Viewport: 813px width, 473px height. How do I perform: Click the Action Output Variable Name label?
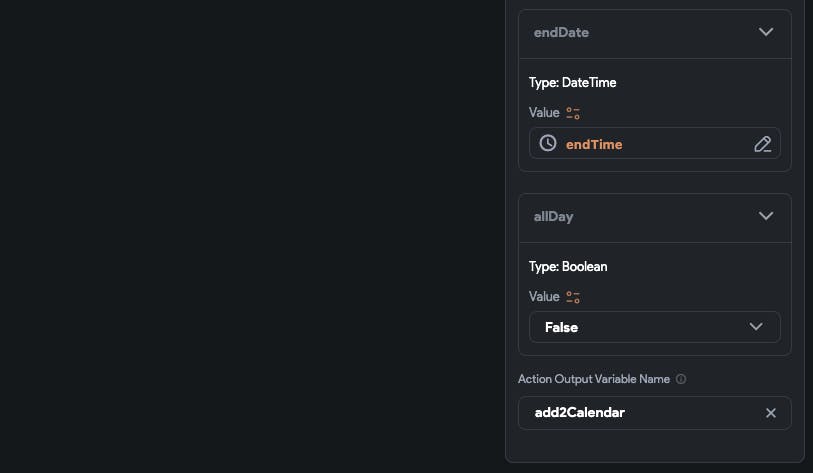[594, 380]
